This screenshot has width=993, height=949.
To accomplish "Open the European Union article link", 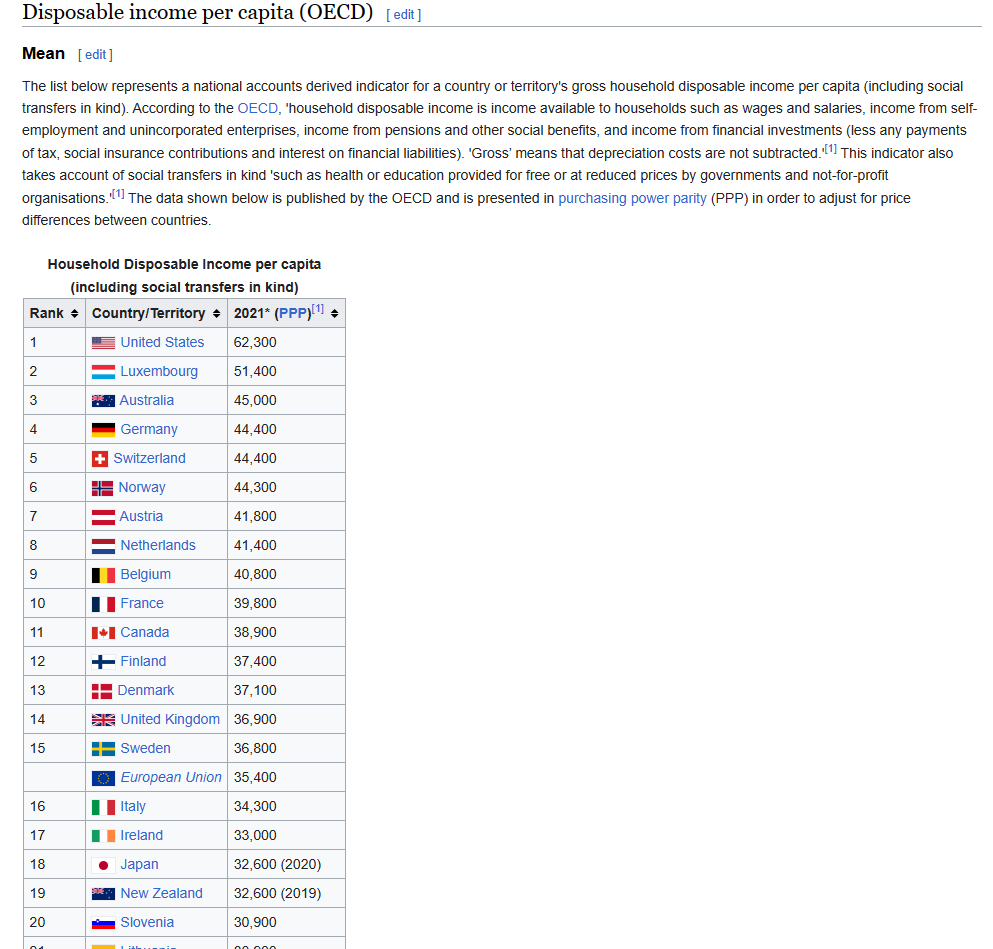I will (171, 778).
